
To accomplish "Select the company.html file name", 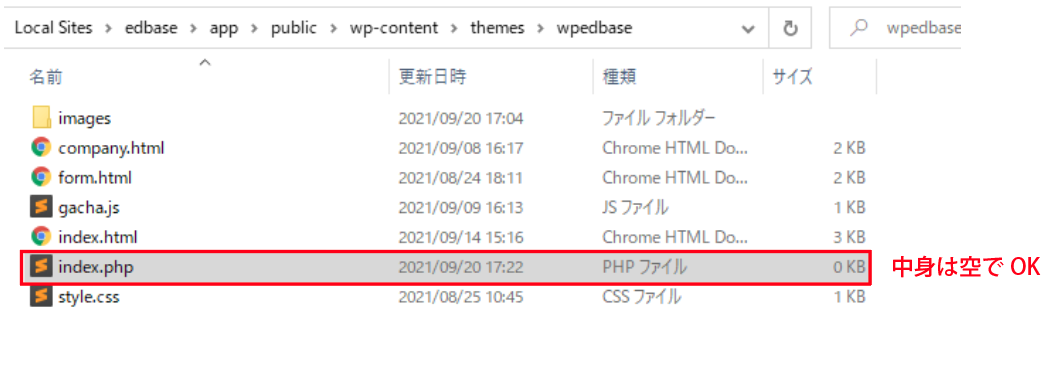I will click(111, 148).
